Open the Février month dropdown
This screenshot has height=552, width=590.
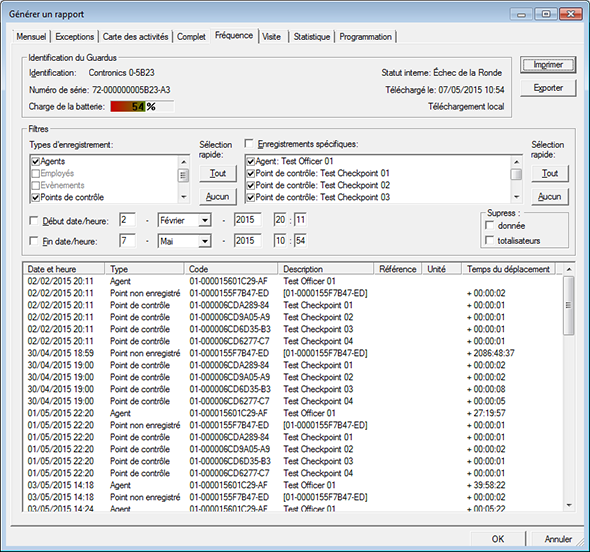(x=204, y=220)
